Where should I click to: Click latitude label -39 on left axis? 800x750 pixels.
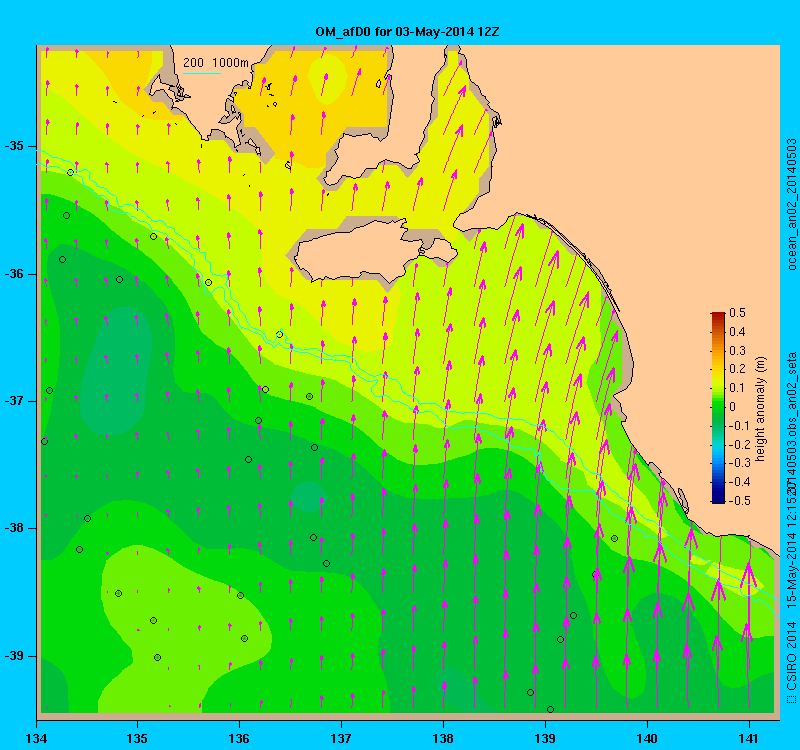tap(14, 656)
